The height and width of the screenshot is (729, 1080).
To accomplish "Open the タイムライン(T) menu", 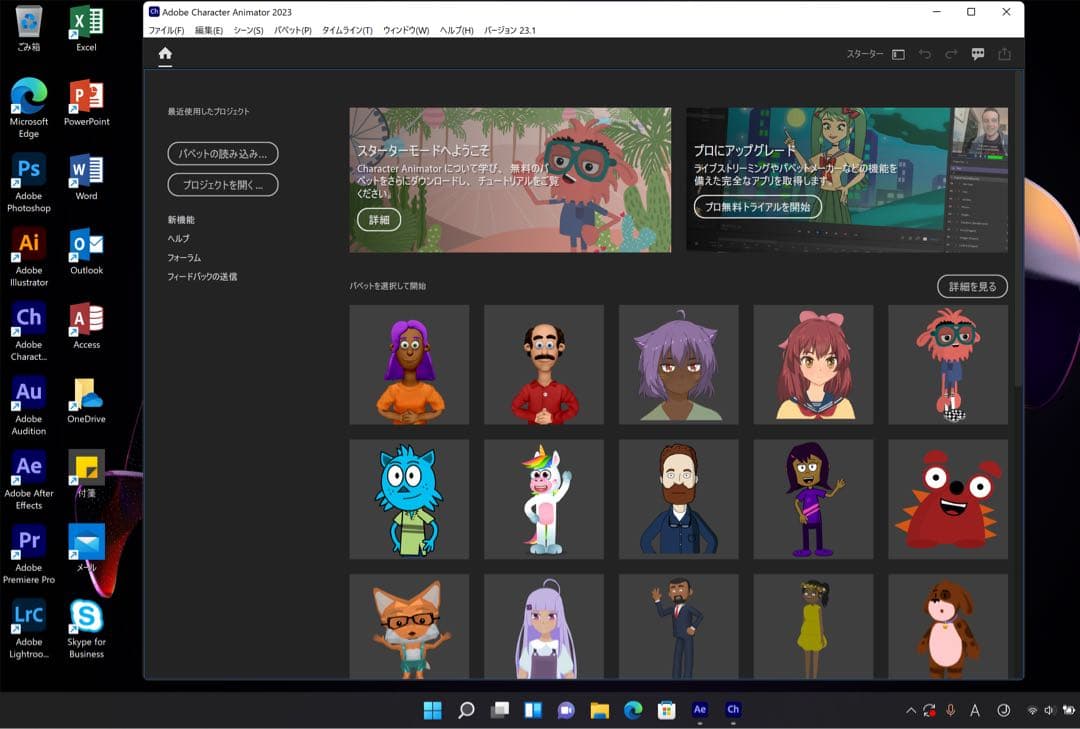I will [347, 30].
